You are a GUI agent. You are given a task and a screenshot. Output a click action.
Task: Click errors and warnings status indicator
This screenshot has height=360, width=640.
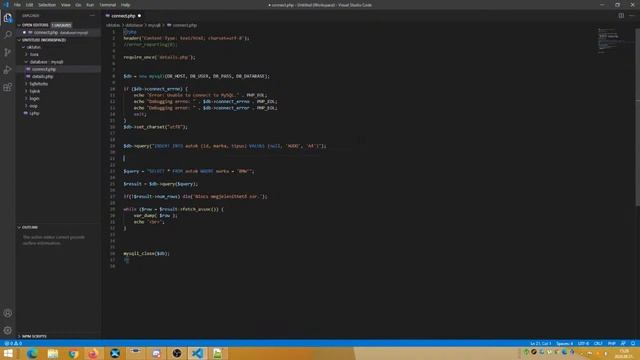[x=13, y=344]
